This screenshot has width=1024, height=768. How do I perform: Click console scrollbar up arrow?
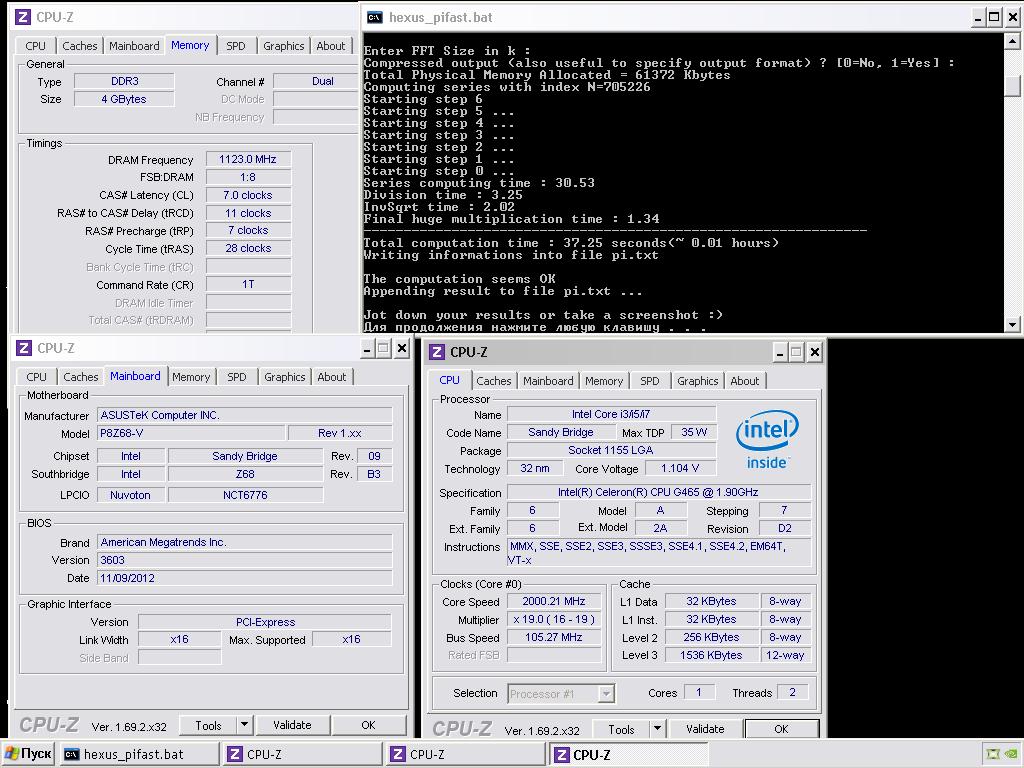point(1012,41)
